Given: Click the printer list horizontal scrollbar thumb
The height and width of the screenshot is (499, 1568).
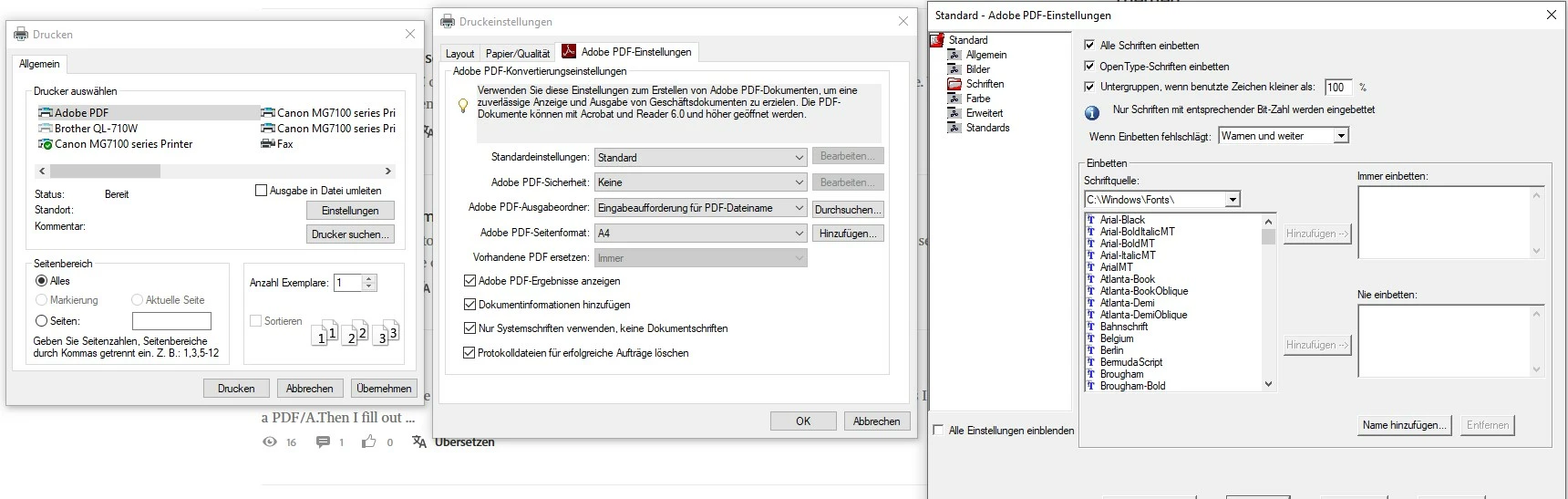Looking at the screenshot, I should tap(105, 171).
